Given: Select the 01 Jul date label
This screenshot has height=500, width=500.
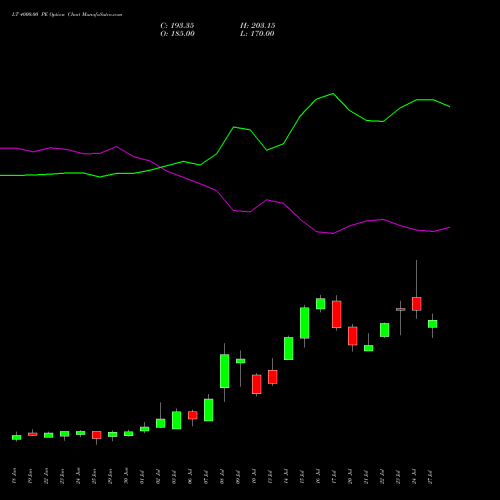Looking at the screenshot, I should point(142,476).
